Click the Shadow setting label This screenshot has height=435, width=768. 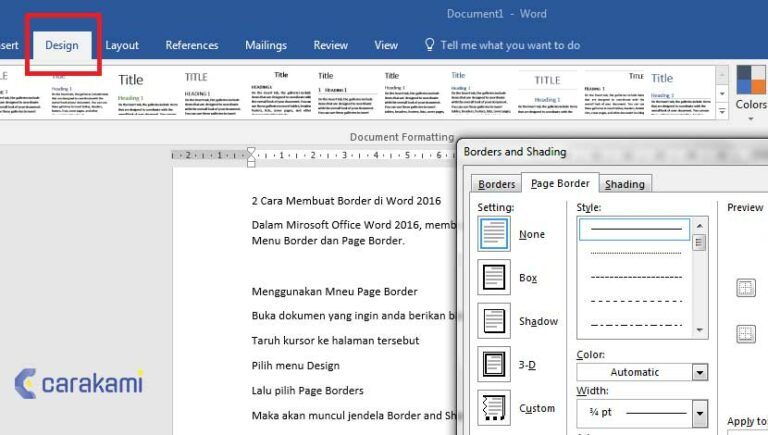(538, 321)
